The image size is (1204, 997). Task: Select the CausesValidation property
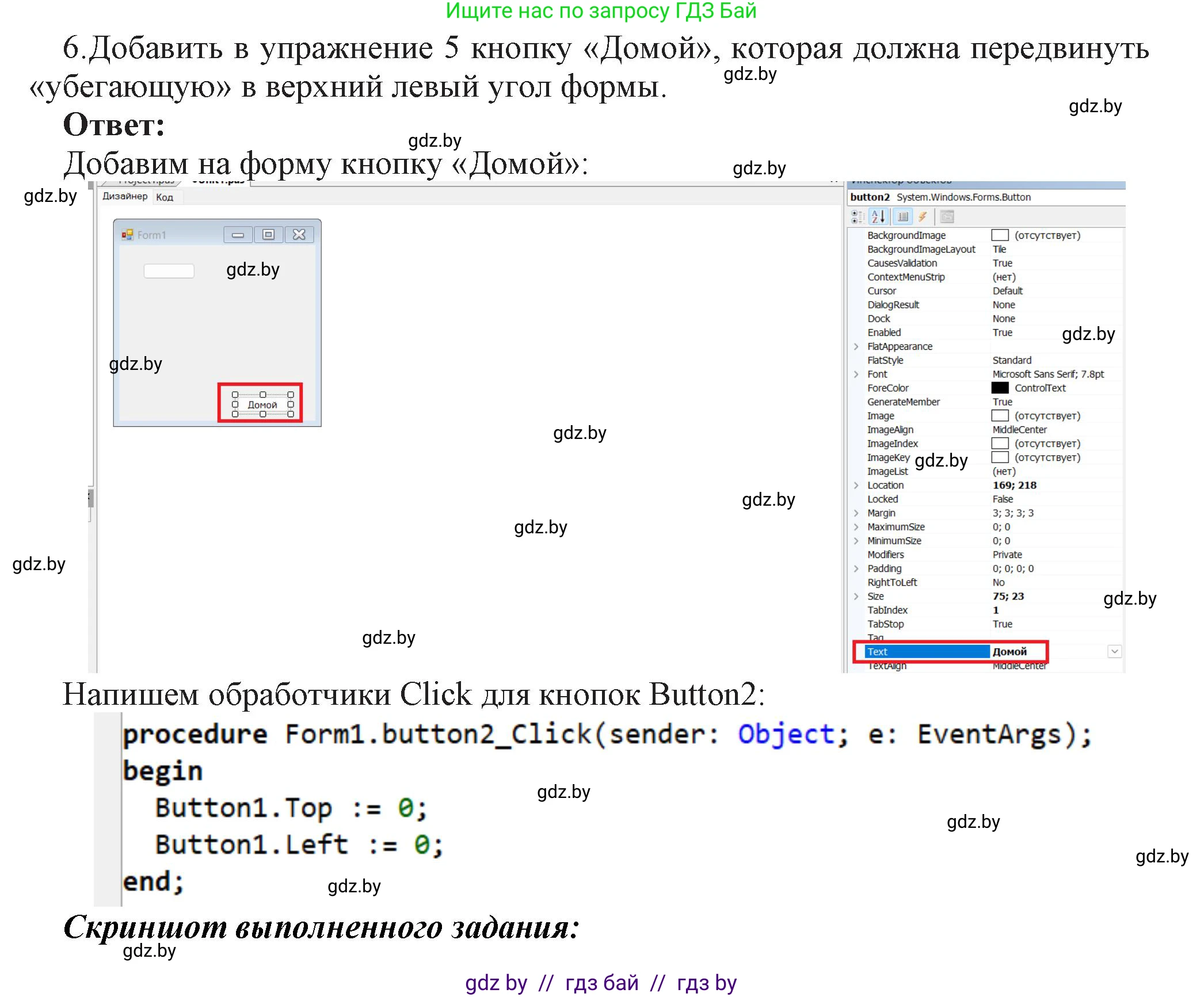[902, 263]
